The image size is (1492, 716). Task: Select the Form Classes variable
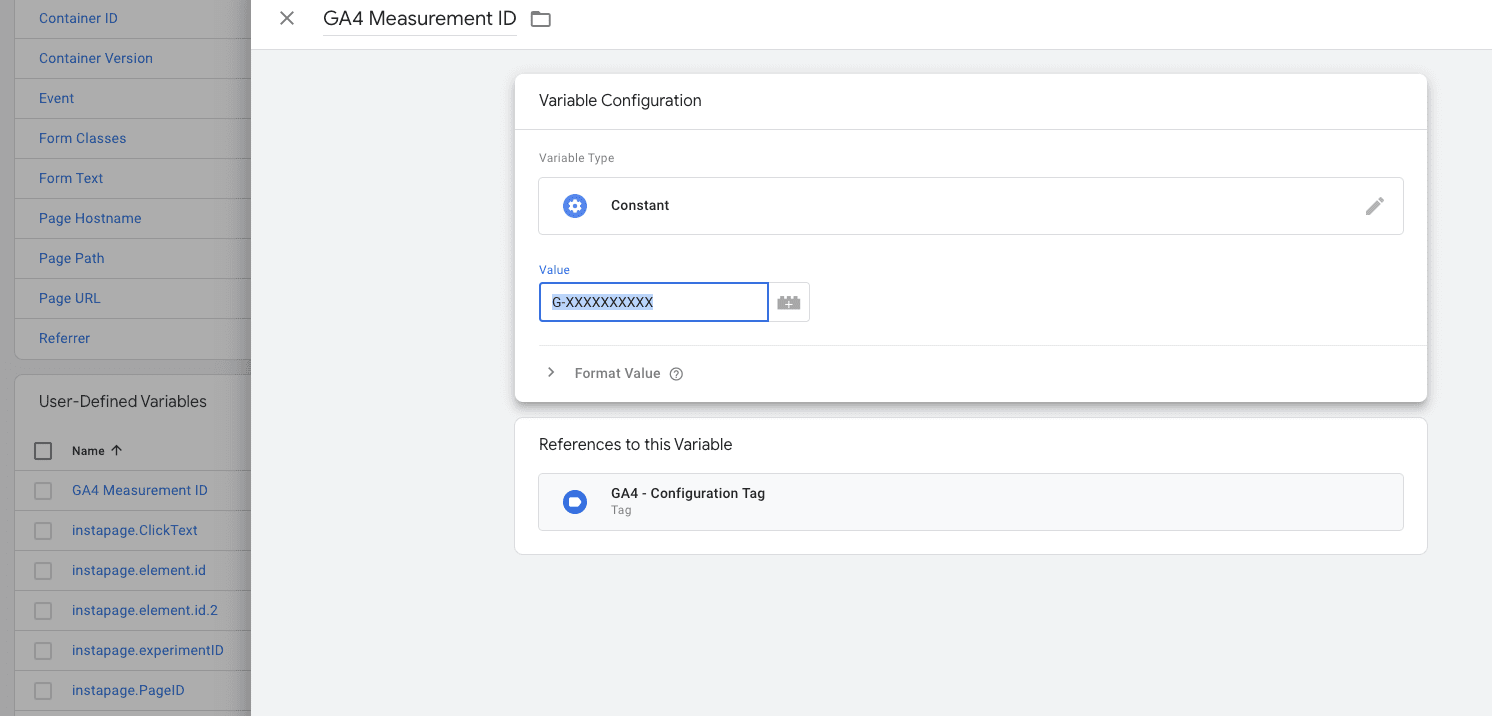tap(80, 138)
